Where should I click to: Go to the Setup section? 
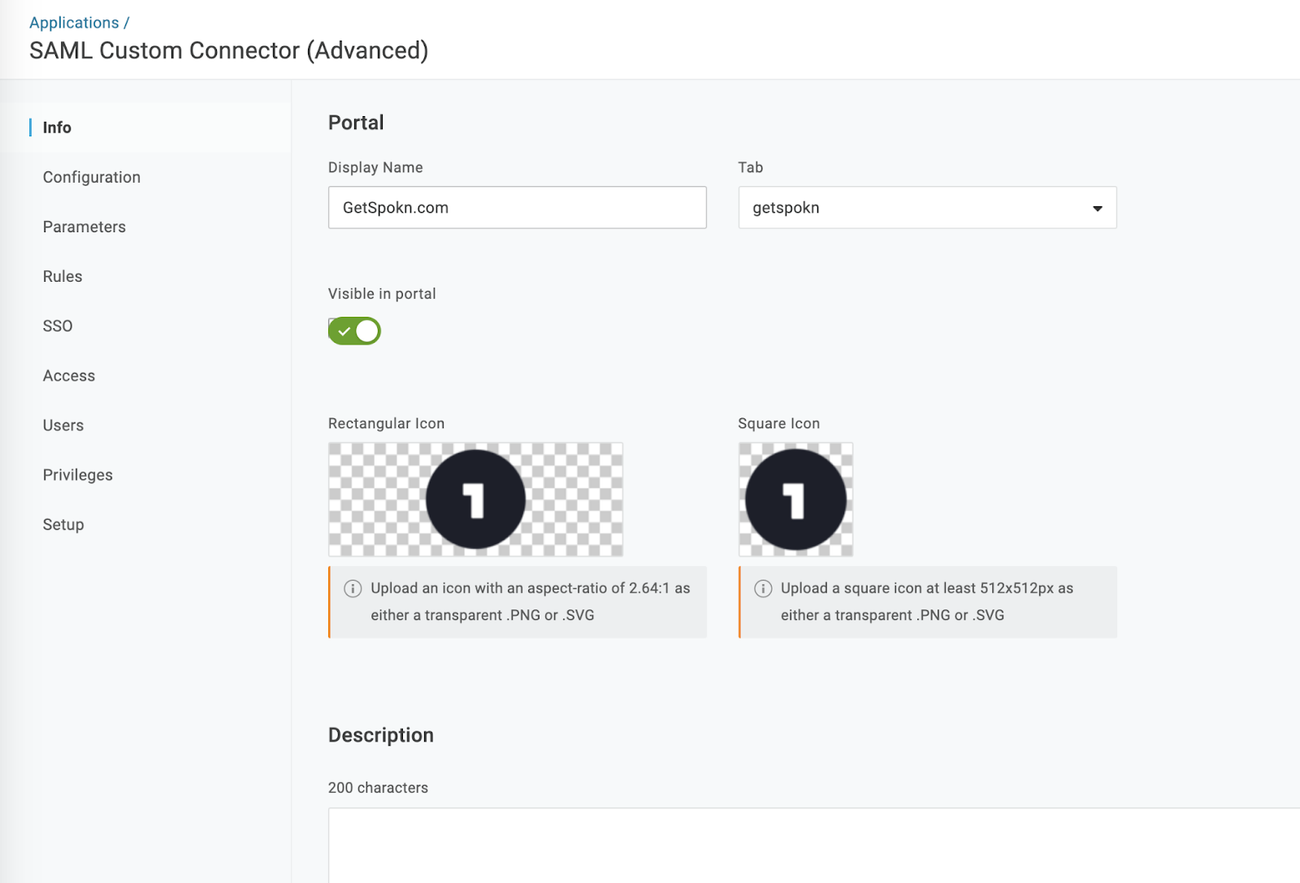(63, 524)
